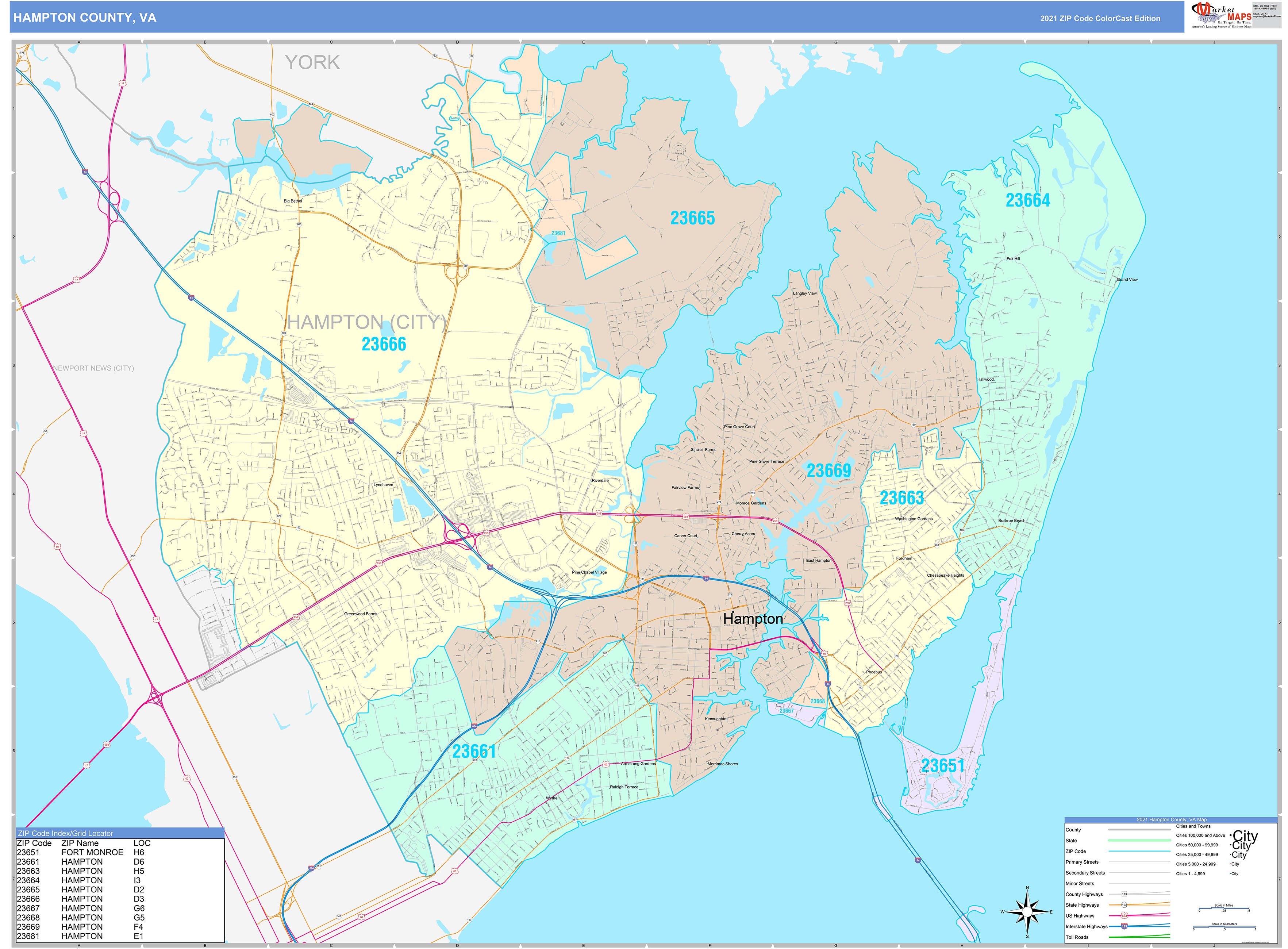Click the HAMPTON COUNTY, VA title
This screenshot has width=1288, height=949.
tap(84, 18)
